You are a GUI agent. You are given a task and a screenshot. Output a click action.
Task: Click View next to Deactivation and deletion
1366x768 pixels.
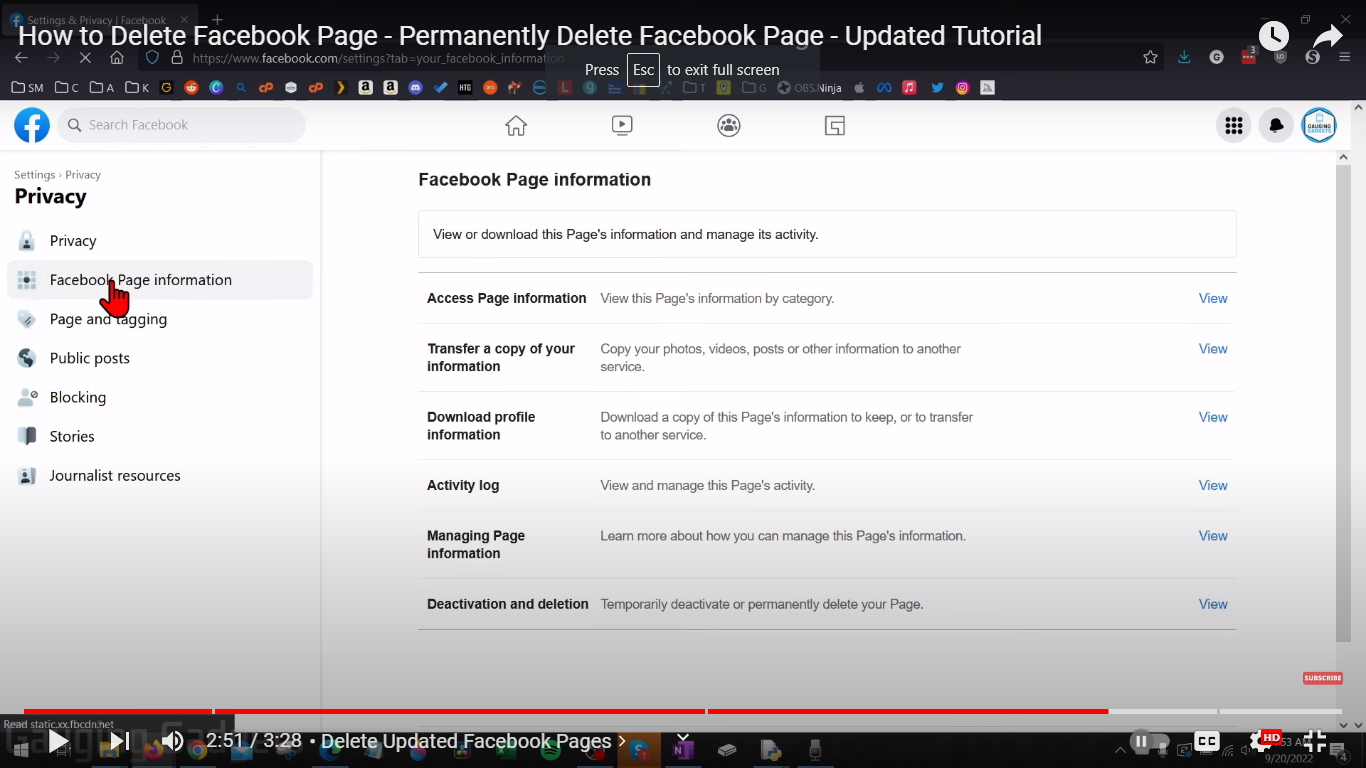click(x=1212, y=604)
